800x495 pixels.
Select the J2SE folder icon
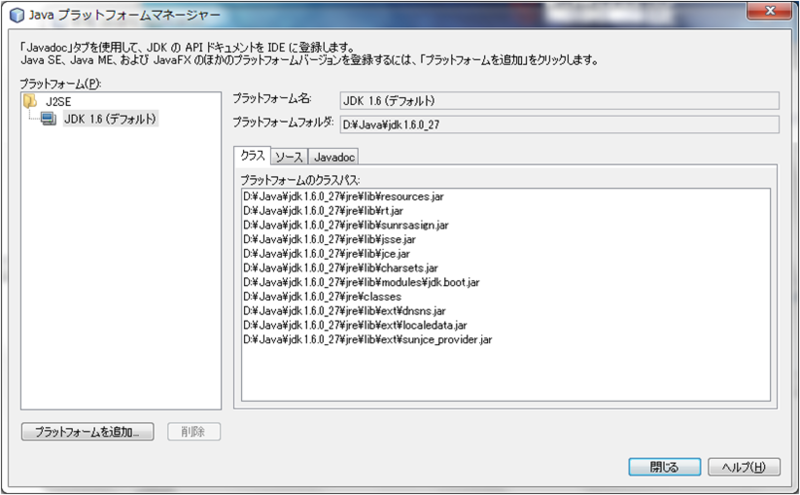pyautogui.click(x=31, y=101)
